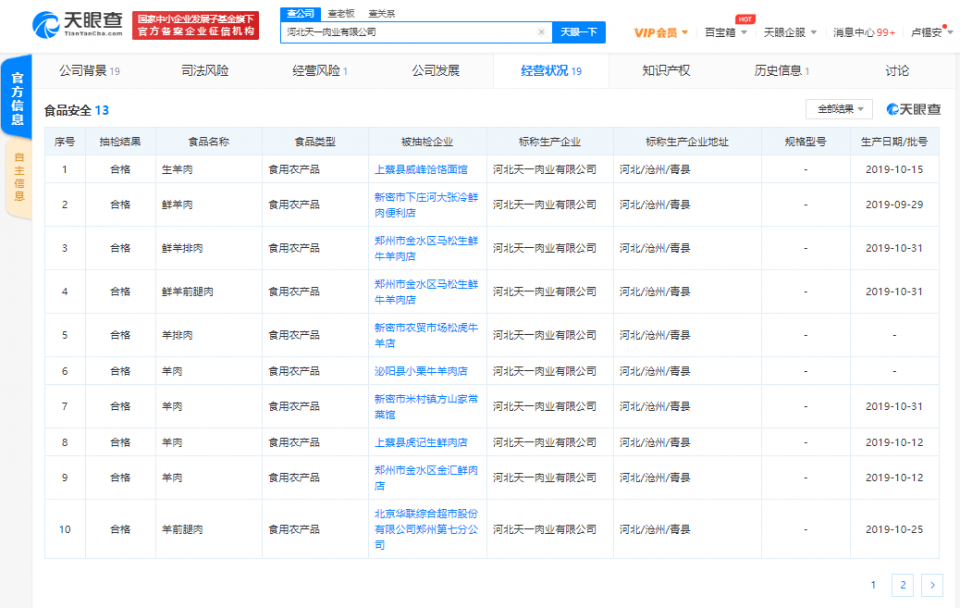Open the 历史信息 tab
The height and width of the screenshot is (608, 960).
click(x=781, y=71)
